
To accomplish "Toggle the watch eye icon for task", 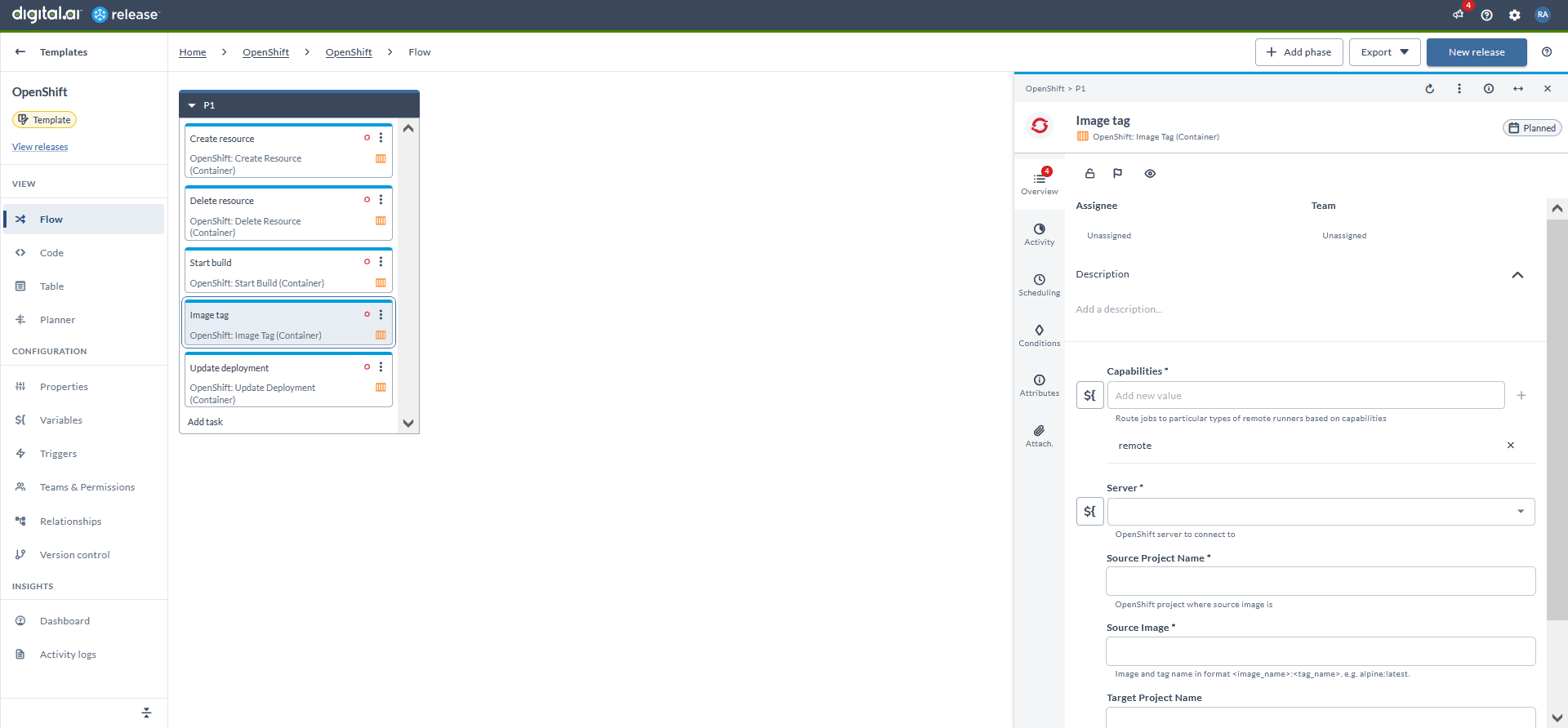I will pos(1150,174).
